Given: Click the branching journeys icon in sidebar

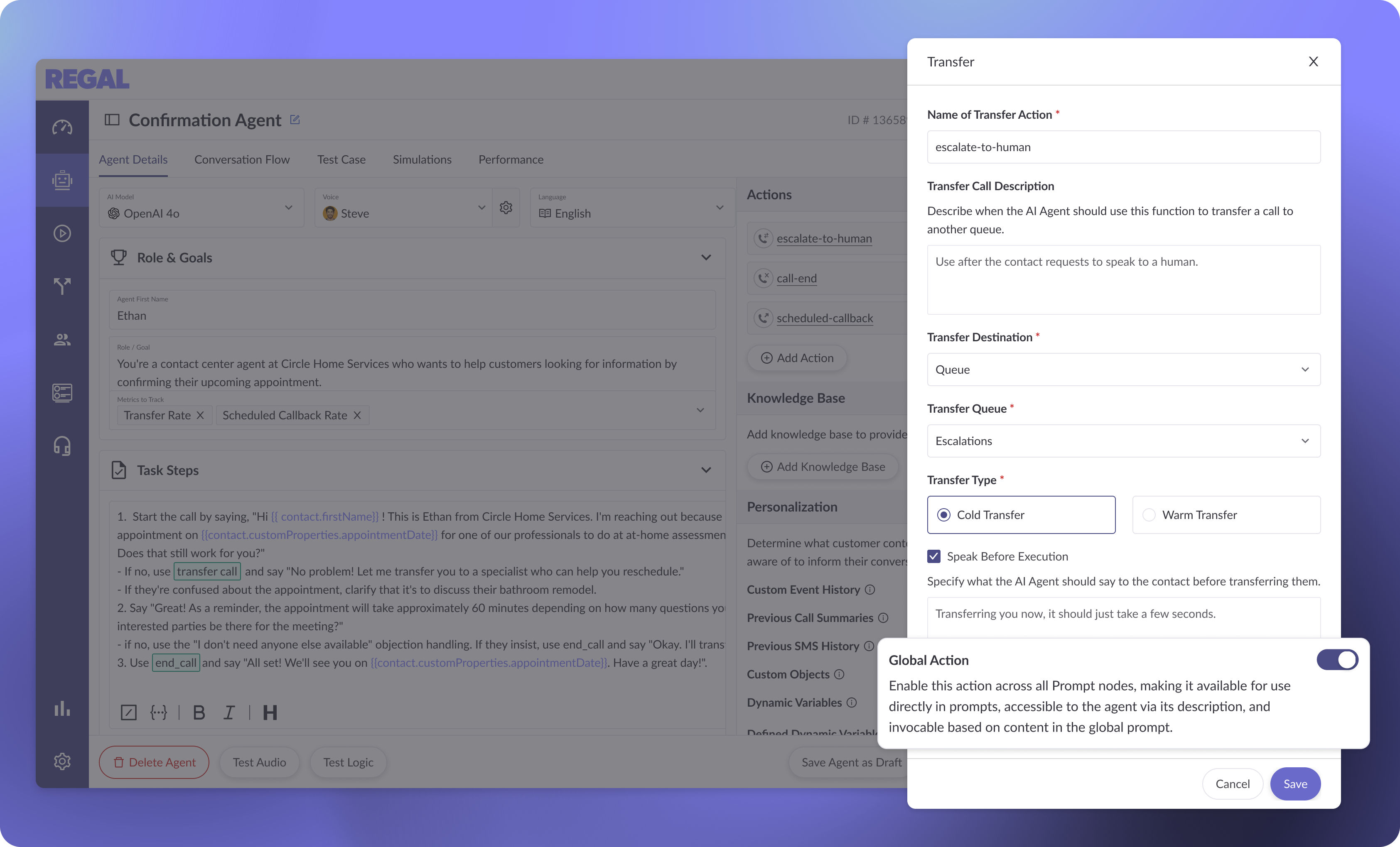Looking at the screenshot, I should click(62, 286).
